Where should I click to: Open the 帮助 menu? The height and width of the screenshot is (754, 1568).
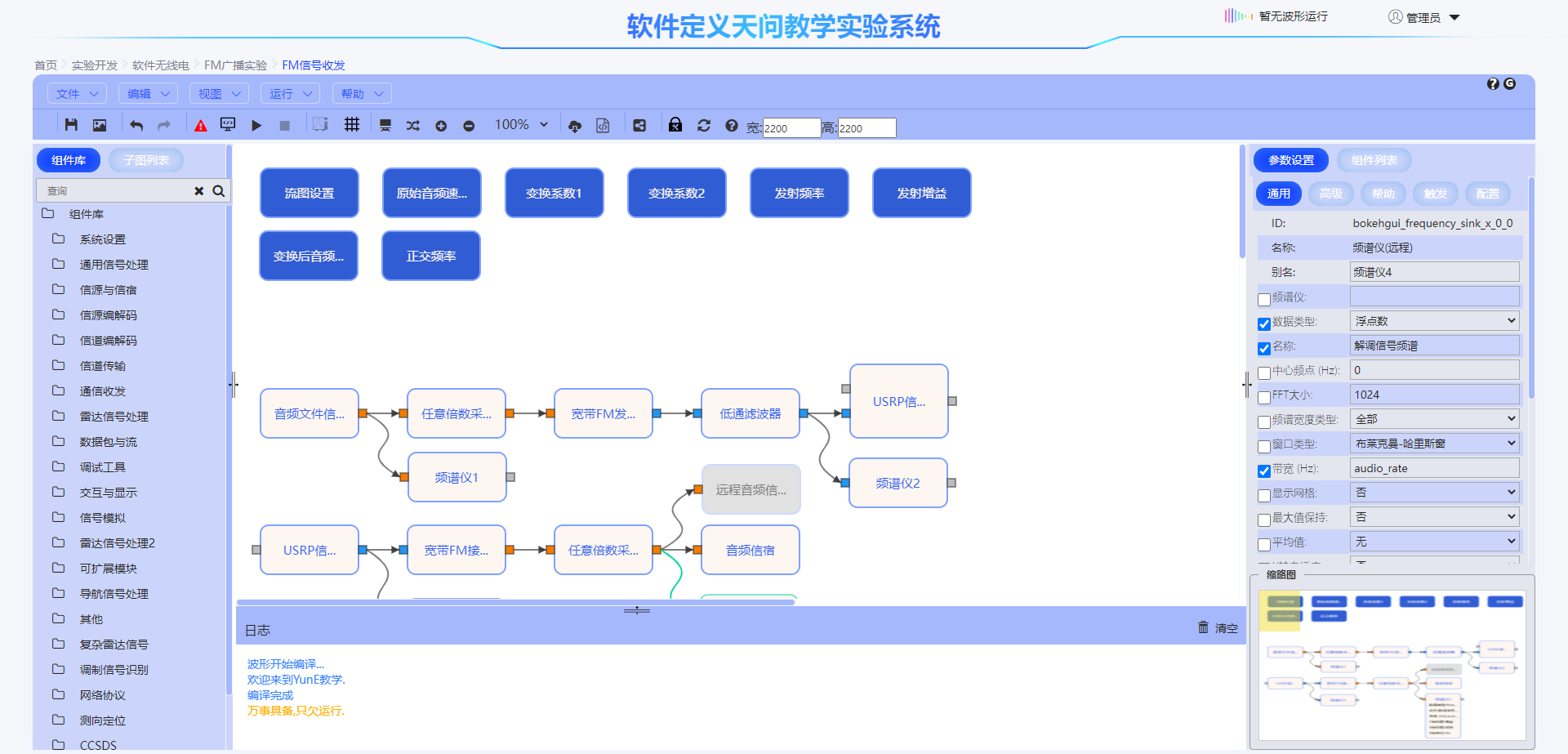click(x=362, y=94)
